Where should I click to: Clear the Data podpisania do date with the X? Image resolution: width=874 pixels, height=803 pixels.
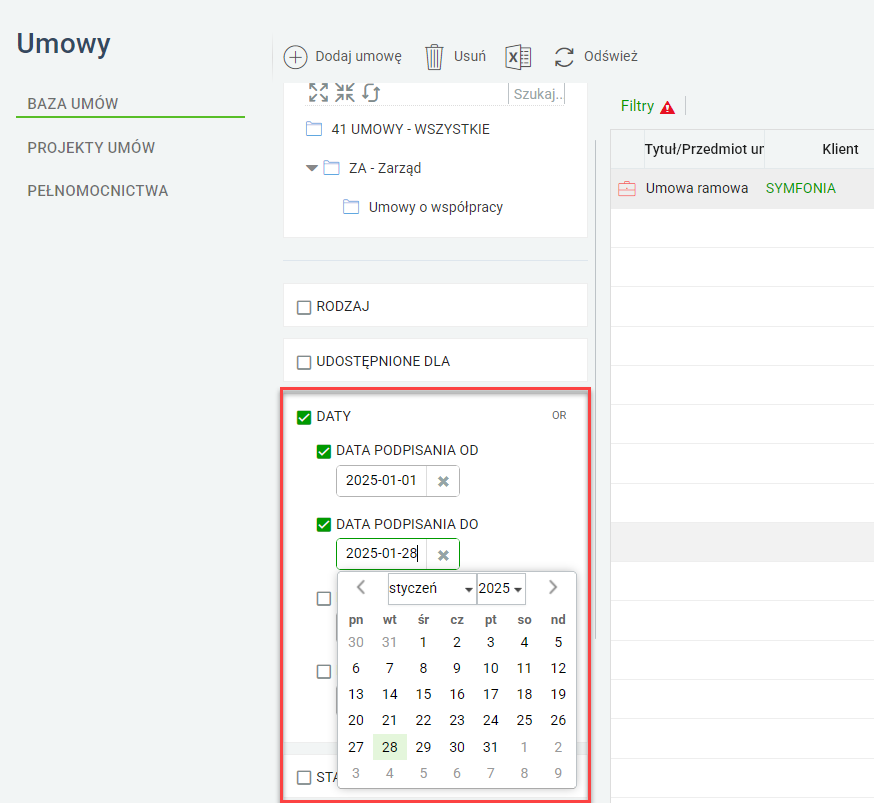pos(443,555)
